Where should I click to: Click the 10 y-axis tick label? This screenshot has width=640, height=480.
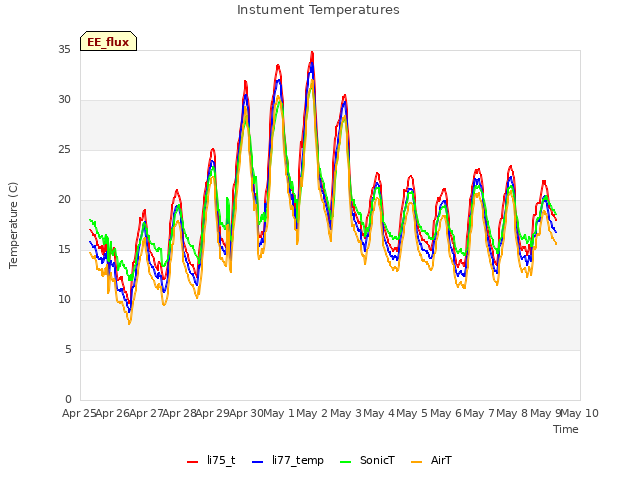click(64, 300)
